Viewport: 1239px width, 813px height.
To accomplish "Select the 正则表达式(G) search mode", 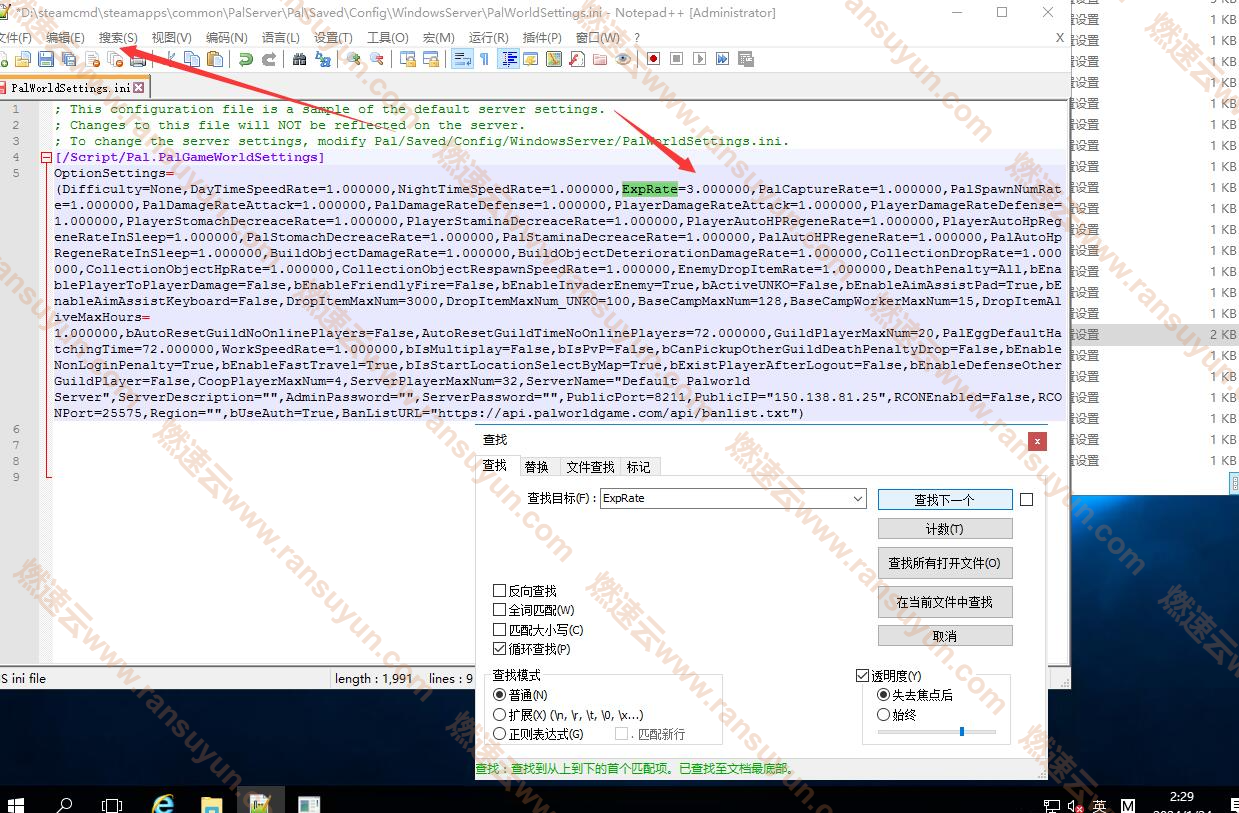I will (500, 734).
